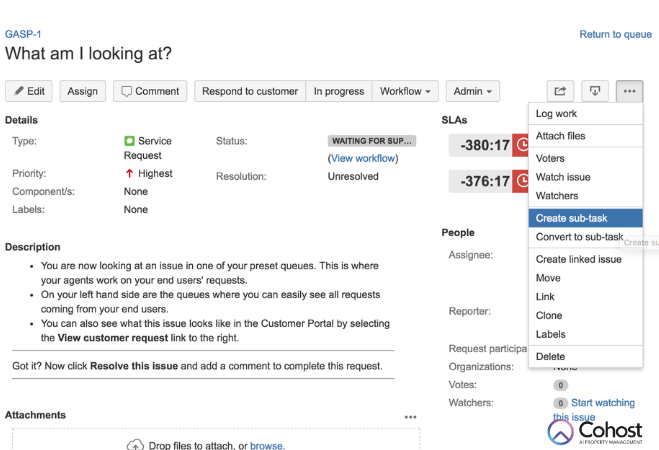Open Watchers from the actions menu
This screenshot has height=450, width=659.
(585, 196)
